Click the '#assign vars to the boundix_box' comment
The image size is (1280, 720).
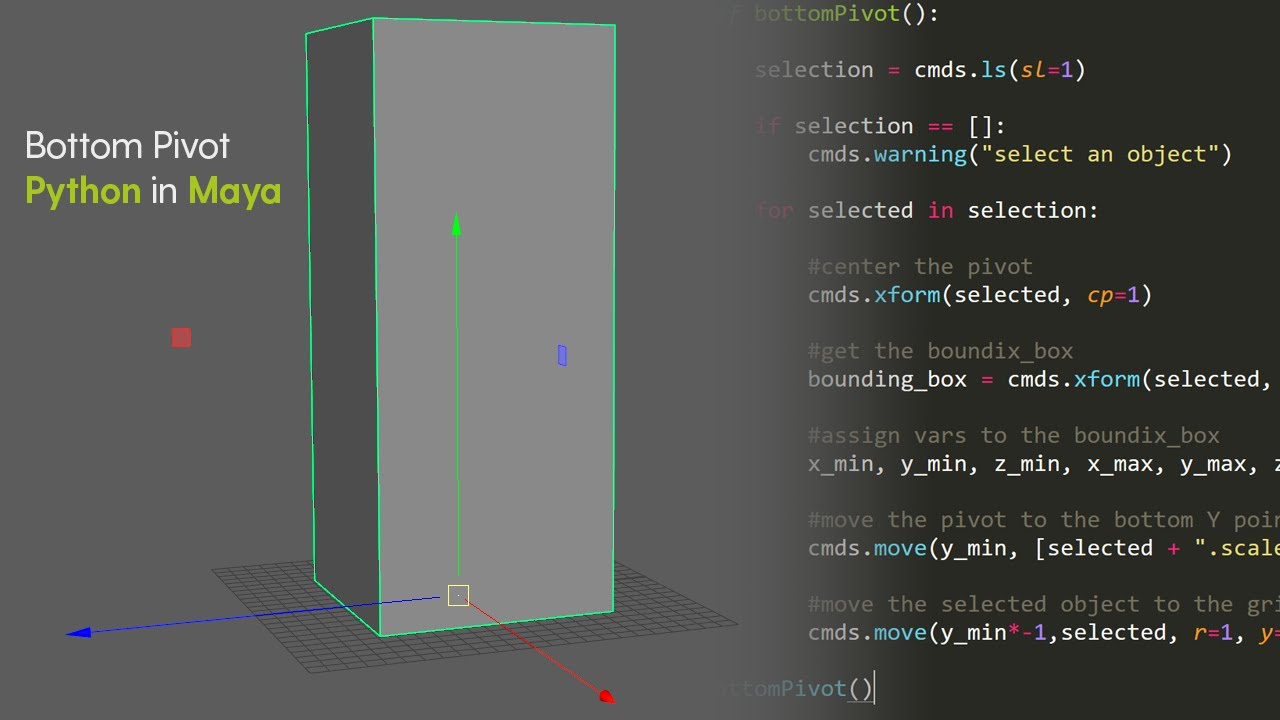[1014, 436]
